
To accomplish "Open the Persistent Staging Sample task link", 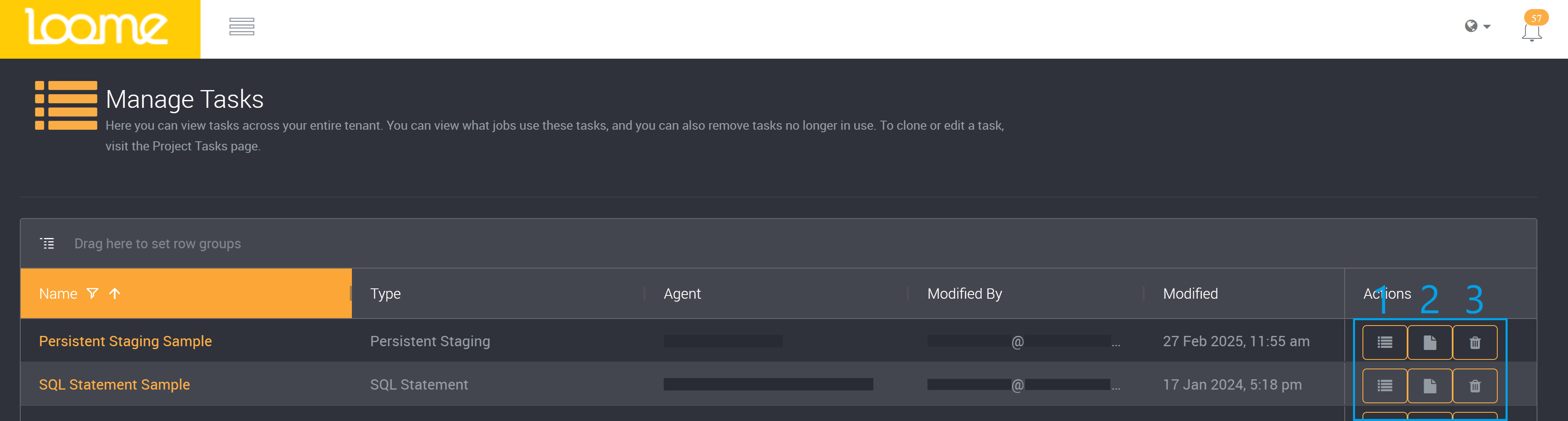I will click(125, 341).
